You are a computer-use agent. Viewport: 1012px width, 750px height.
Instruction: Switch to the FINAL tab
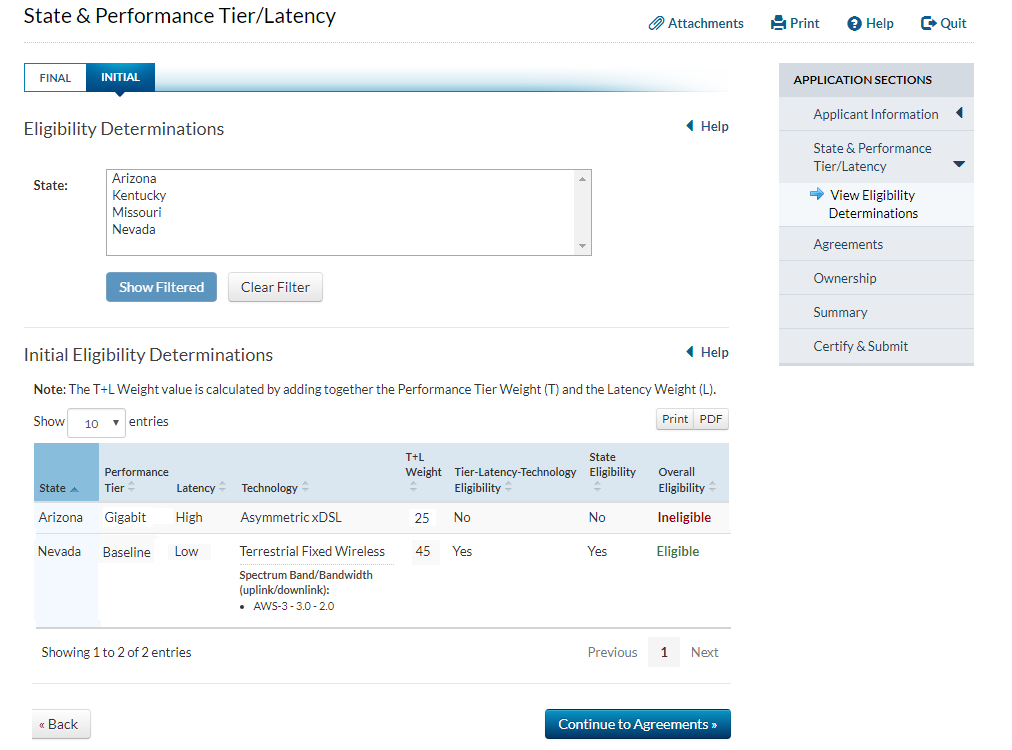pyautogui.click(x=55, y=78)
